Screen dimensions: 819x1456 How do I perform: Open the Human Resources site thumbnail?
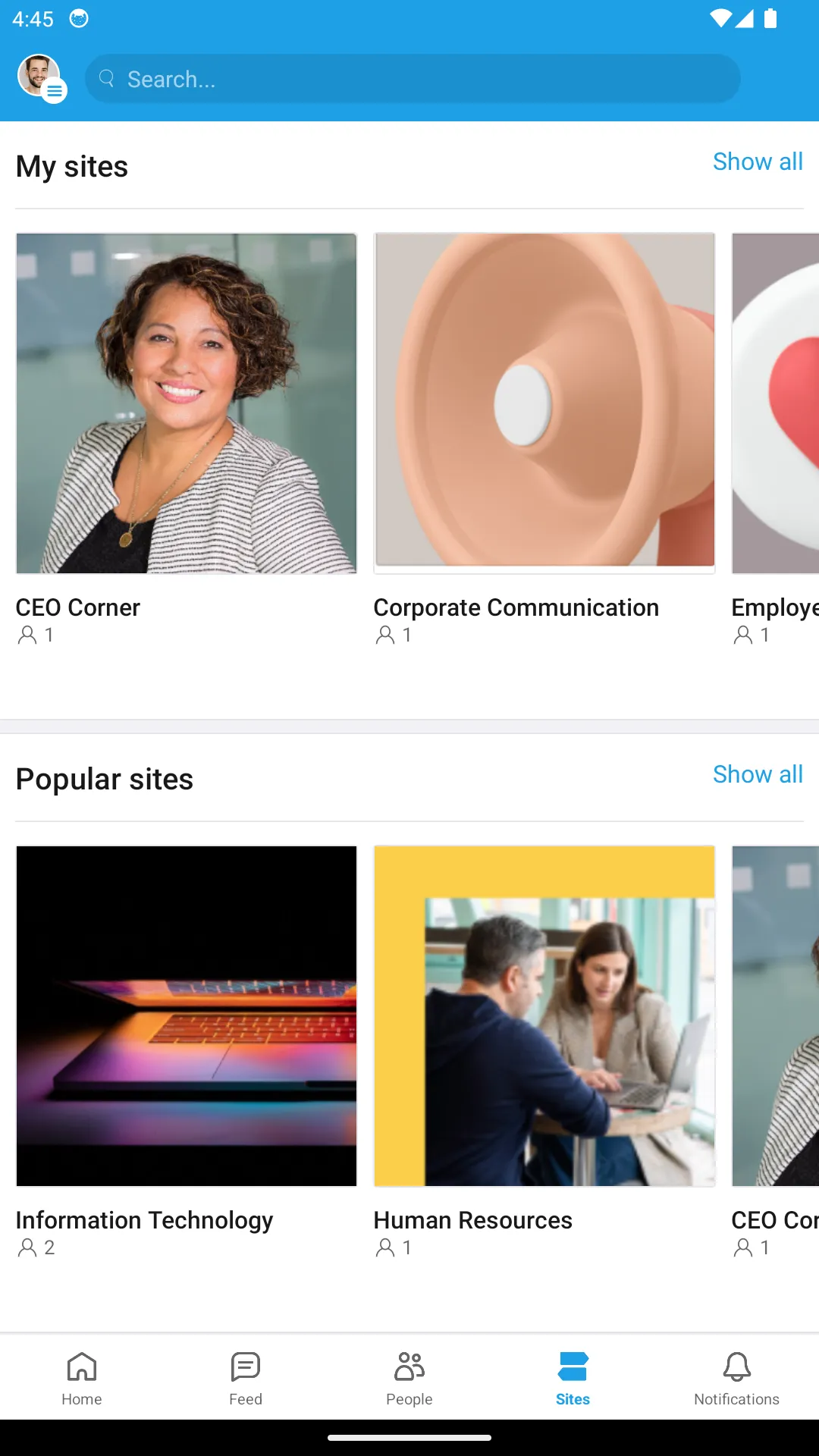(544, 1016)
